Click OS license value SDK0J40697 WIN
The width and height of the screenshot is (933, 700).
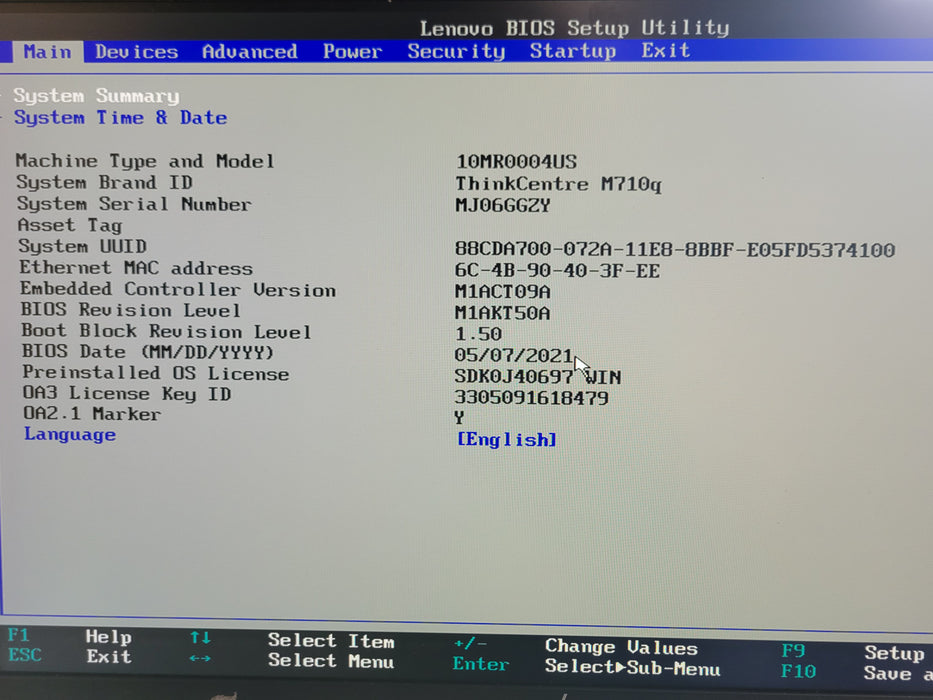coord(537,376)
